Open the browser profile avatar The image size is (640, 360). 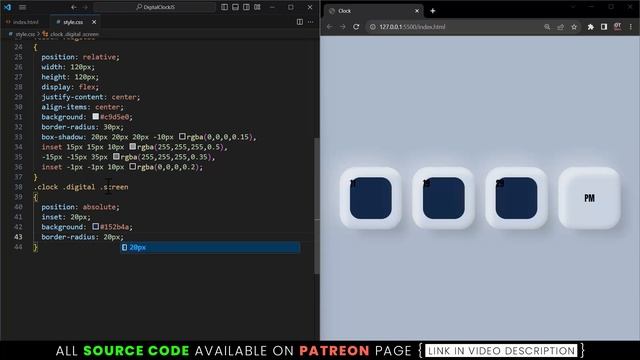pos(618,27)
